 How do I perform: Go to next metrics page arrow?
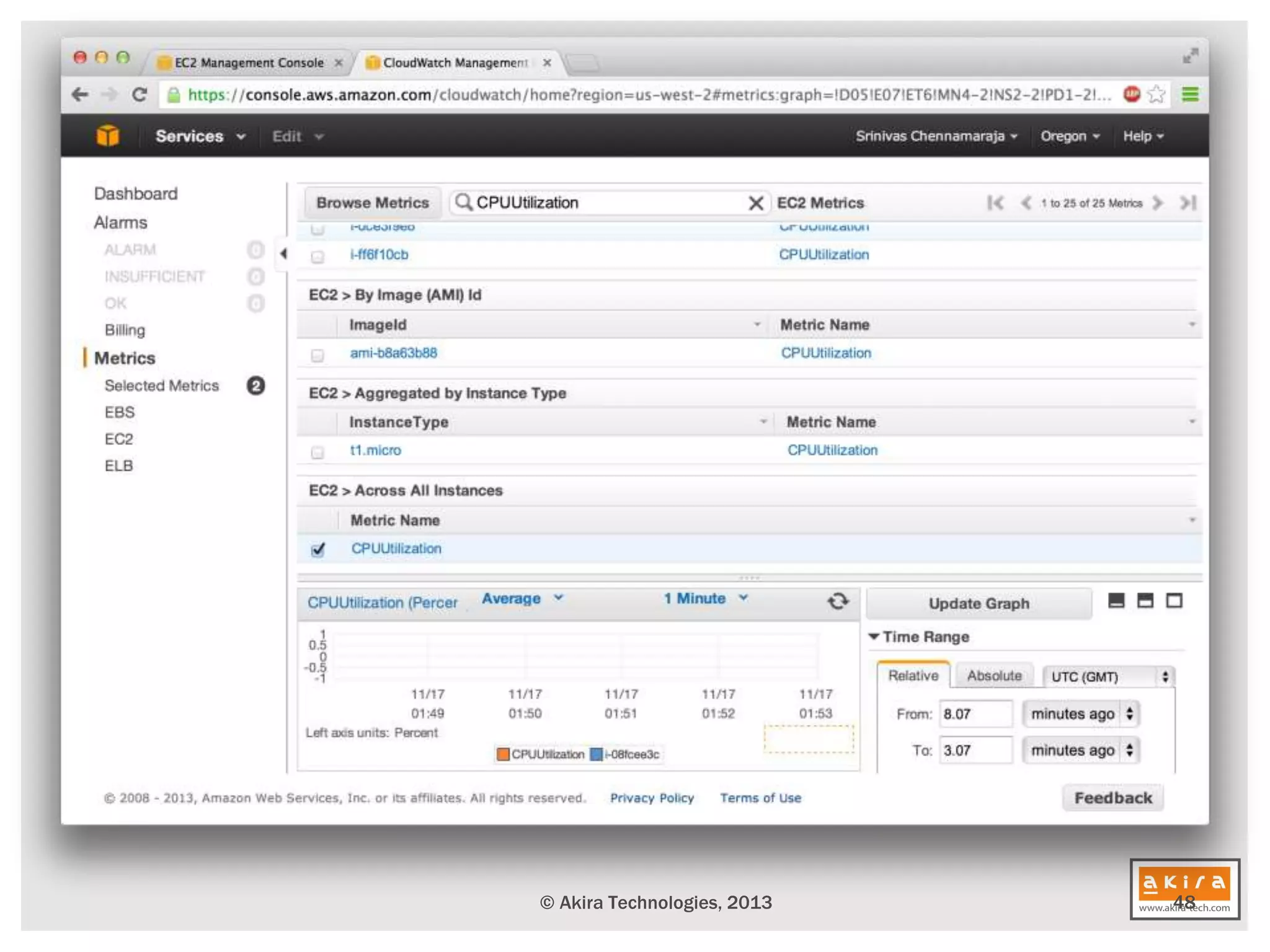point(1157,203)
